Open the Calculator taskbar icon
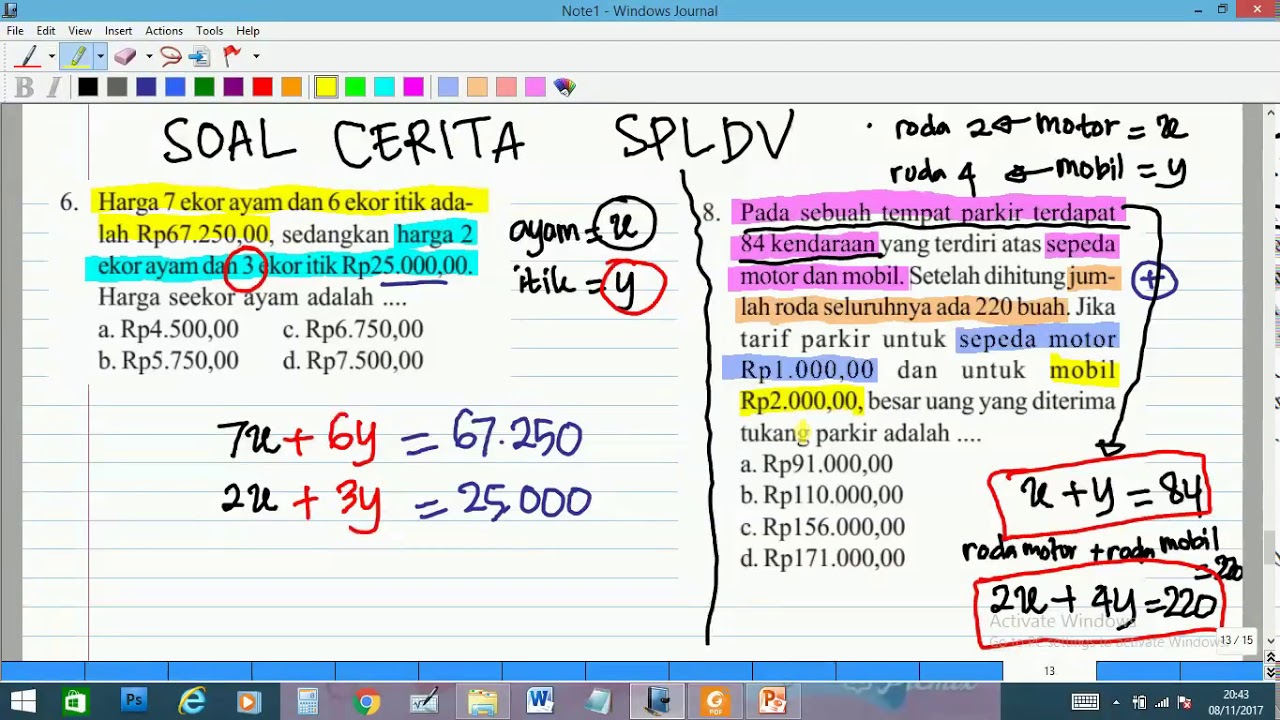Viewport: 1280px width, 720px height. coord(307,701)
